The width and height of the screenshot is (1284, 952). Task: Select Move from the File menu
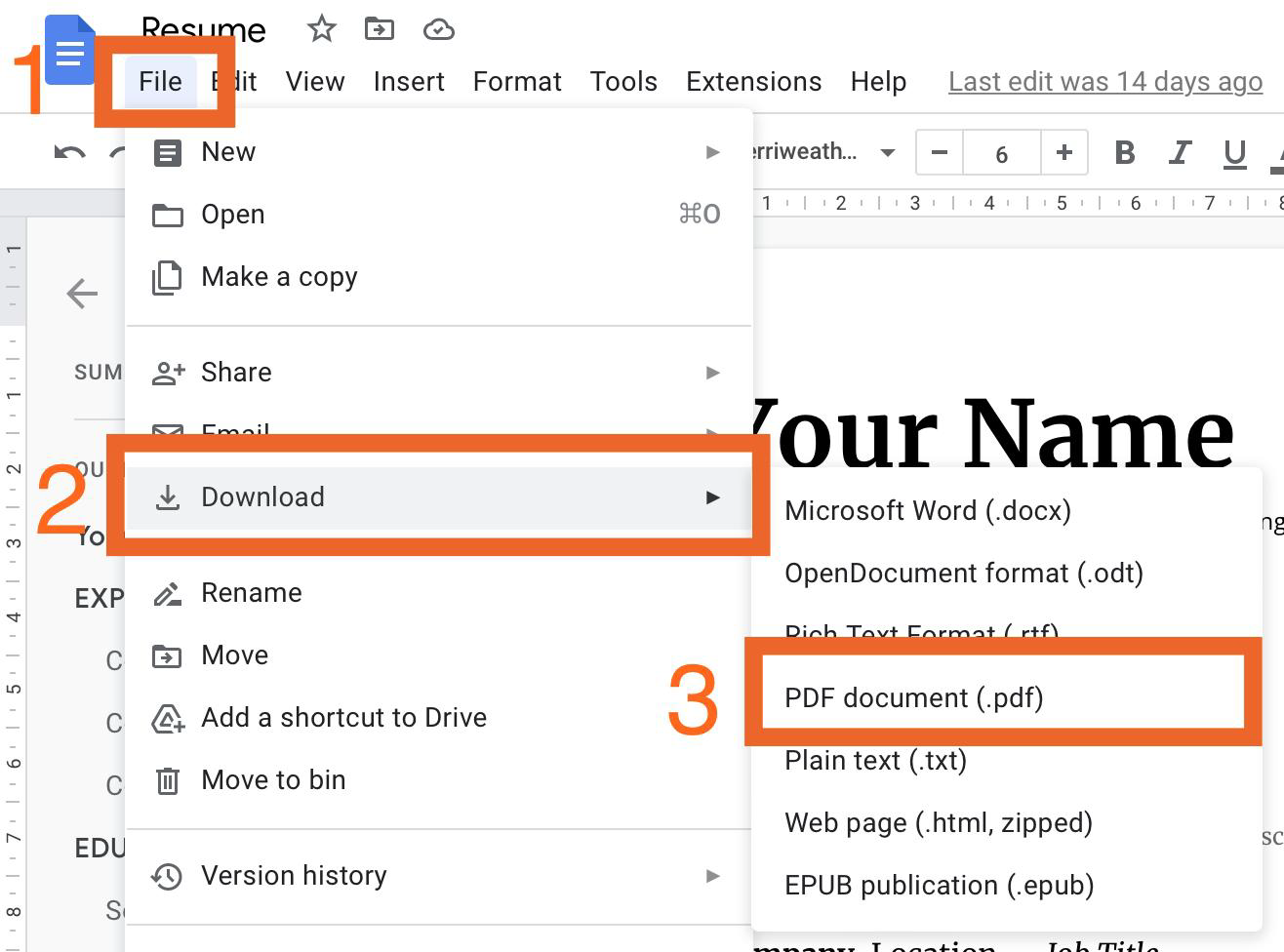tap(439, 655)
